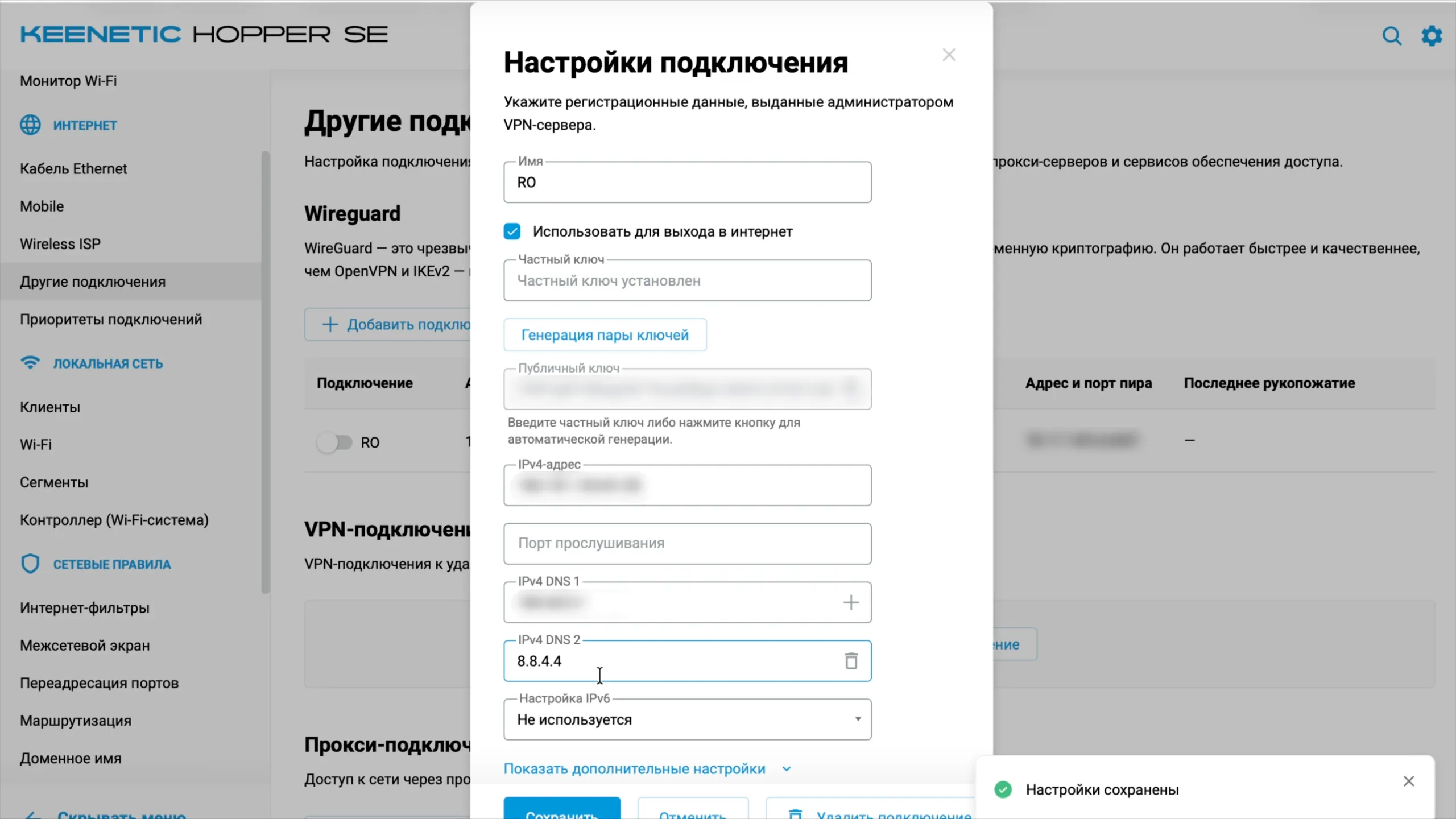Open Интернет-фильтры in sidebar

85,607
